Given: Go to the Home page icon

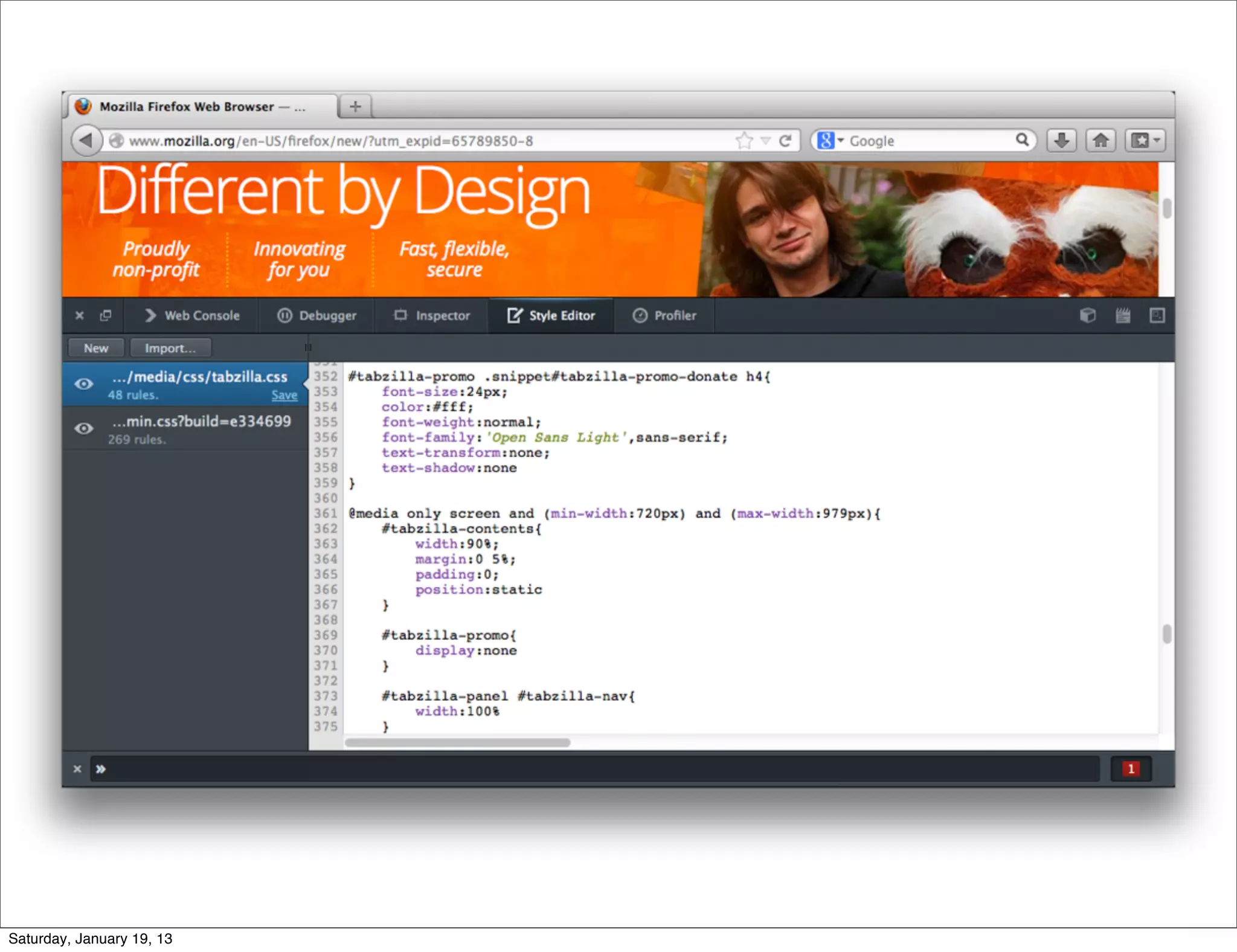Looking at the screenshot, I should [x=1100, y=141].
